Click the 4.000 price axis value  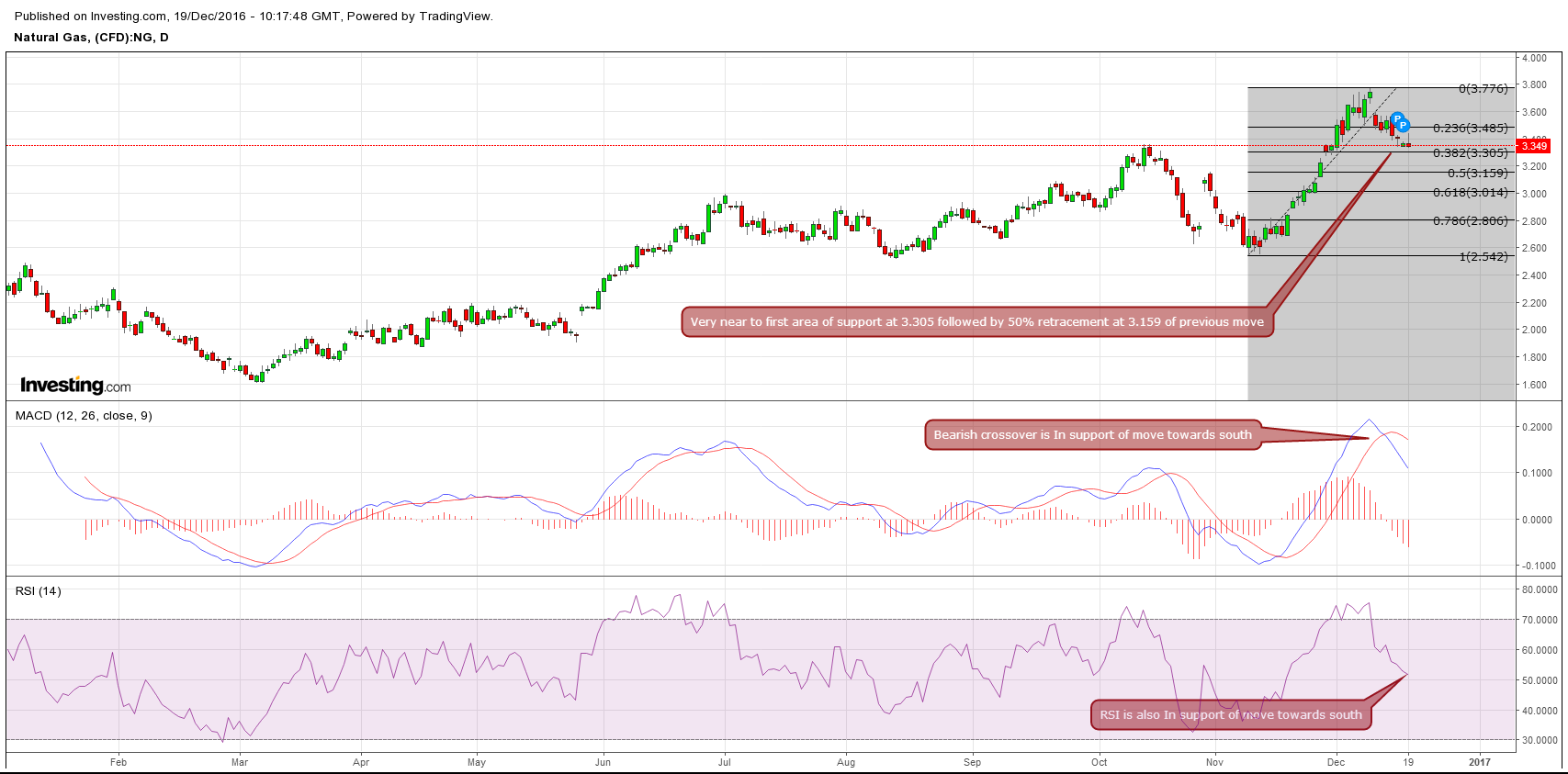pos(1534,58)
